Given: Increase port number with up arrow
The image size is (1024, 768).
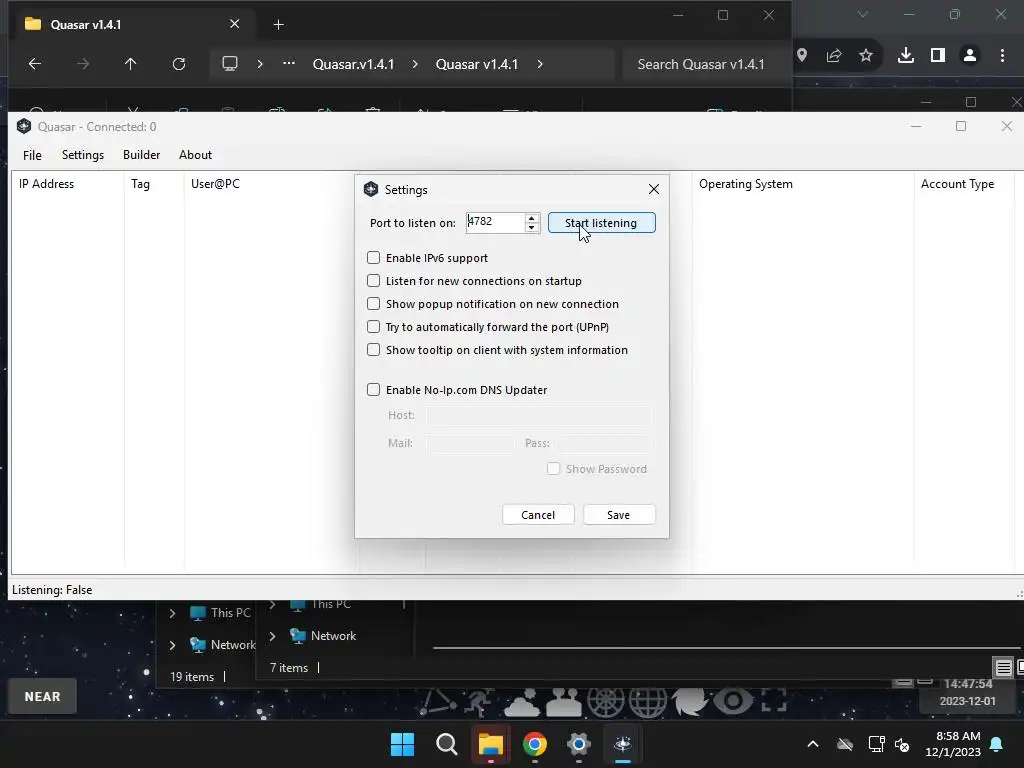Looking at the screenshot, I should 532,218.
